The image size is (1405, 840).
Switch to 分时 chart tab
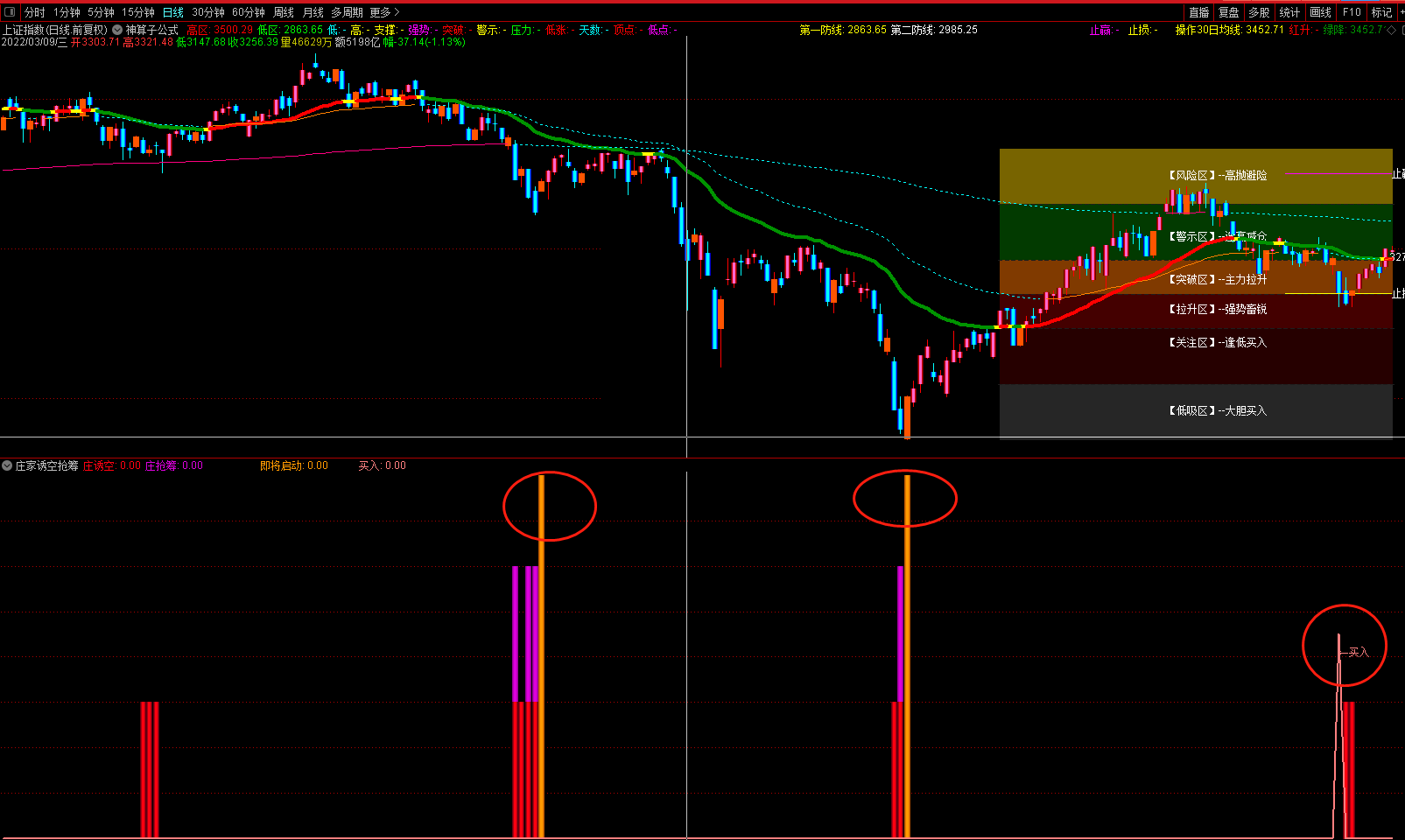(34, 12)
